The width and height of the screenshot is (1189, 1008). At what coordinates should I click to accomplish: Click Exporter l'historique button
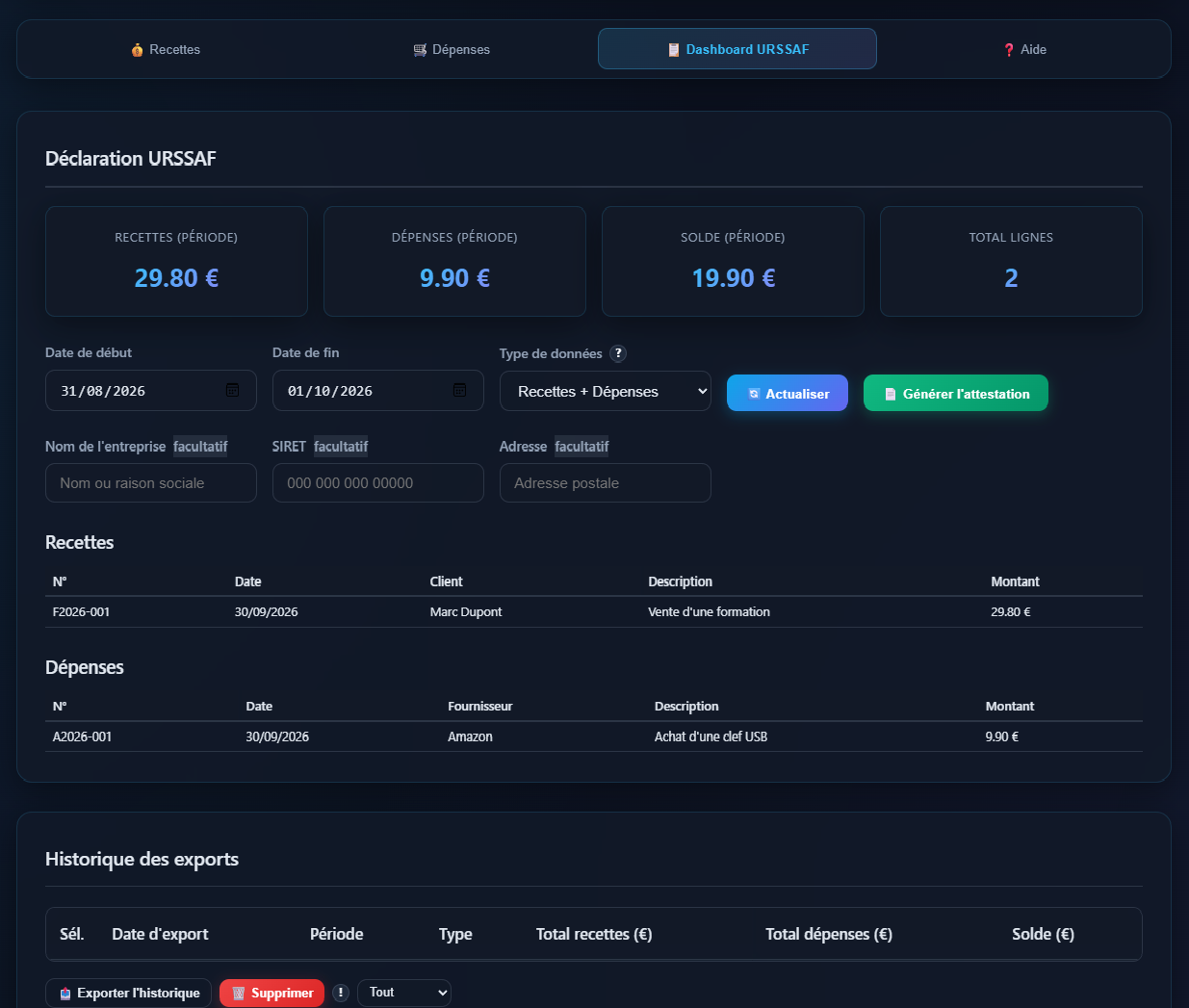coord(128,993)
